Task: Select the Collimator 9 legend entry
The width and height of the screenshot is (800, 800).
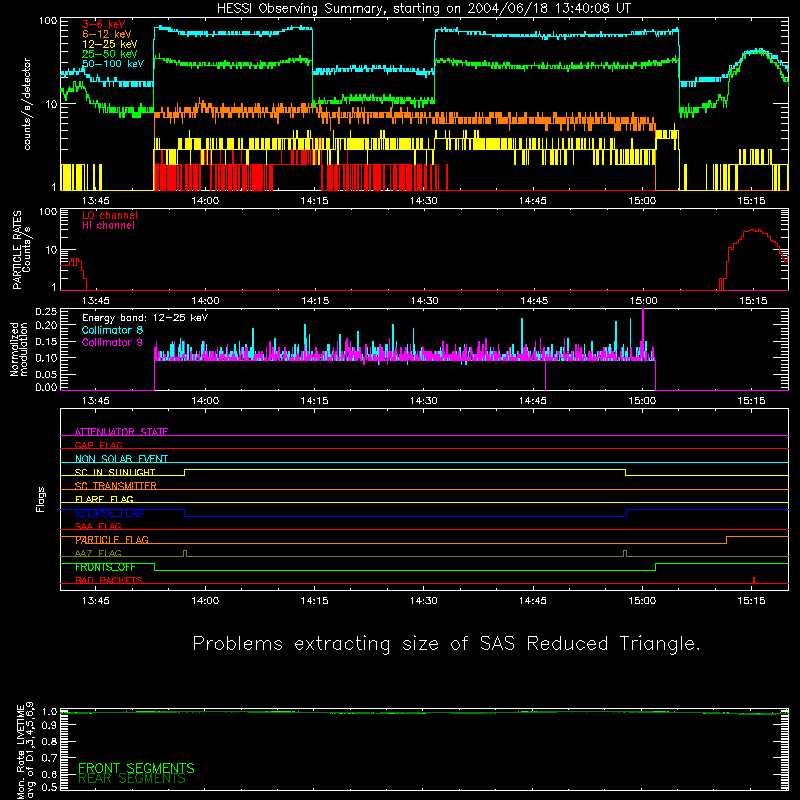Action: pos(112,342)
